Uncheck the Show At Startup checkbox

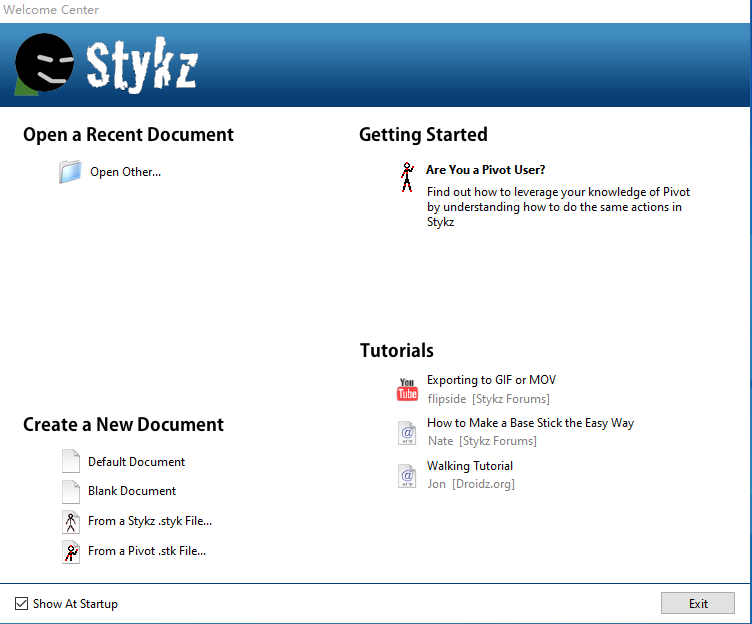pos(21,603)
